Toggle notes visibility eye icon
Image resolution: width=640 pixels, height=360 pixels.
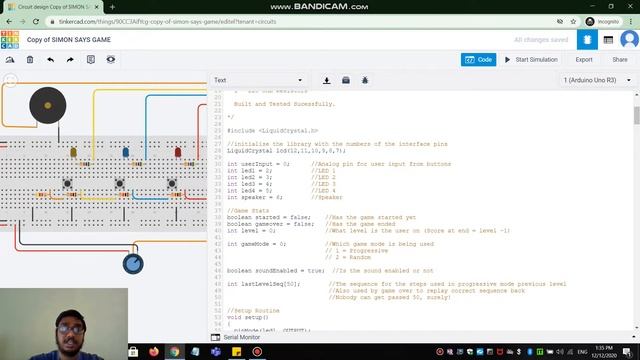point(111,60)
